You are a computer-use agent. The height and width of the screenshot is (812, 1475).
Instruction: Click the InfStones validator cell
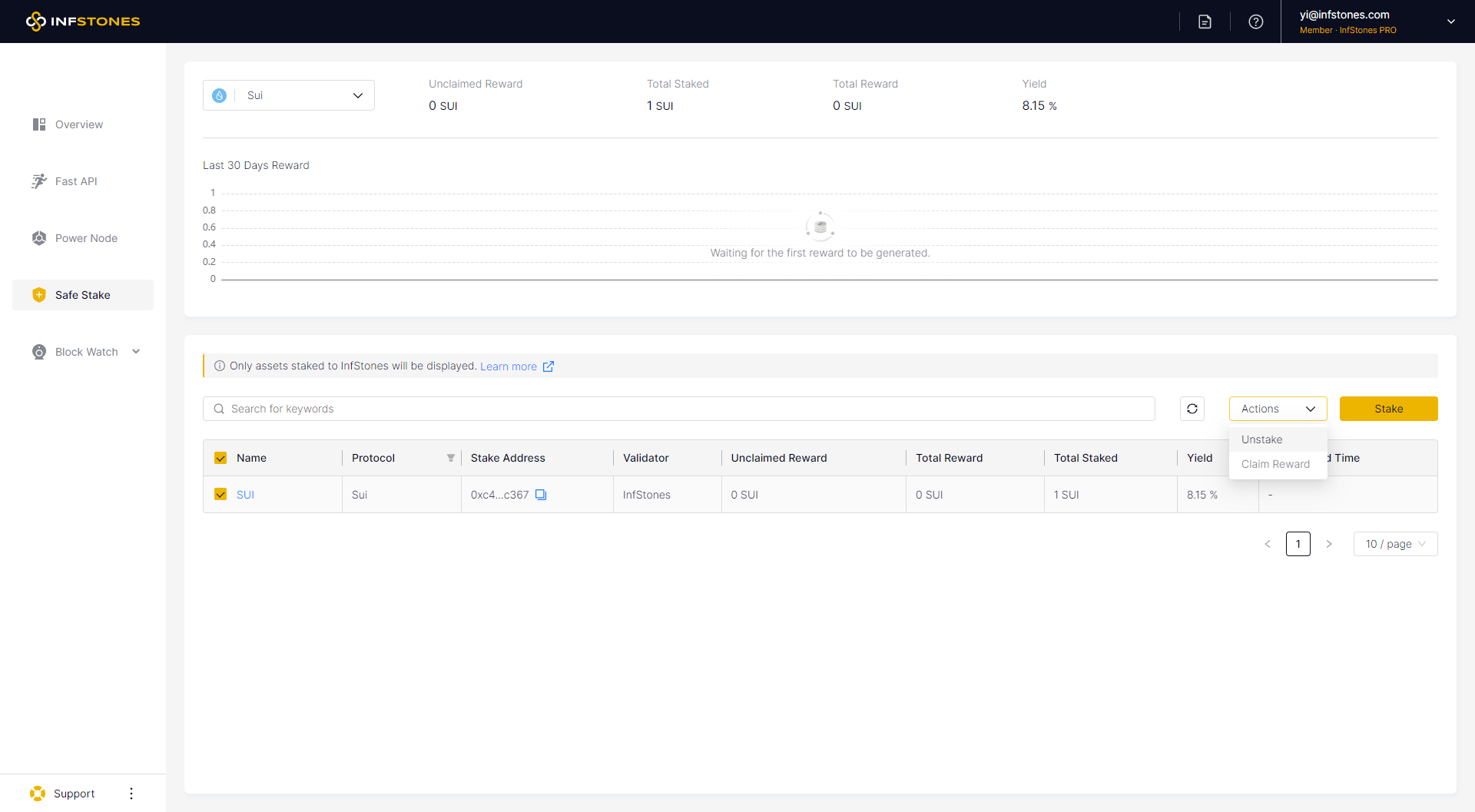click(647, 495)
